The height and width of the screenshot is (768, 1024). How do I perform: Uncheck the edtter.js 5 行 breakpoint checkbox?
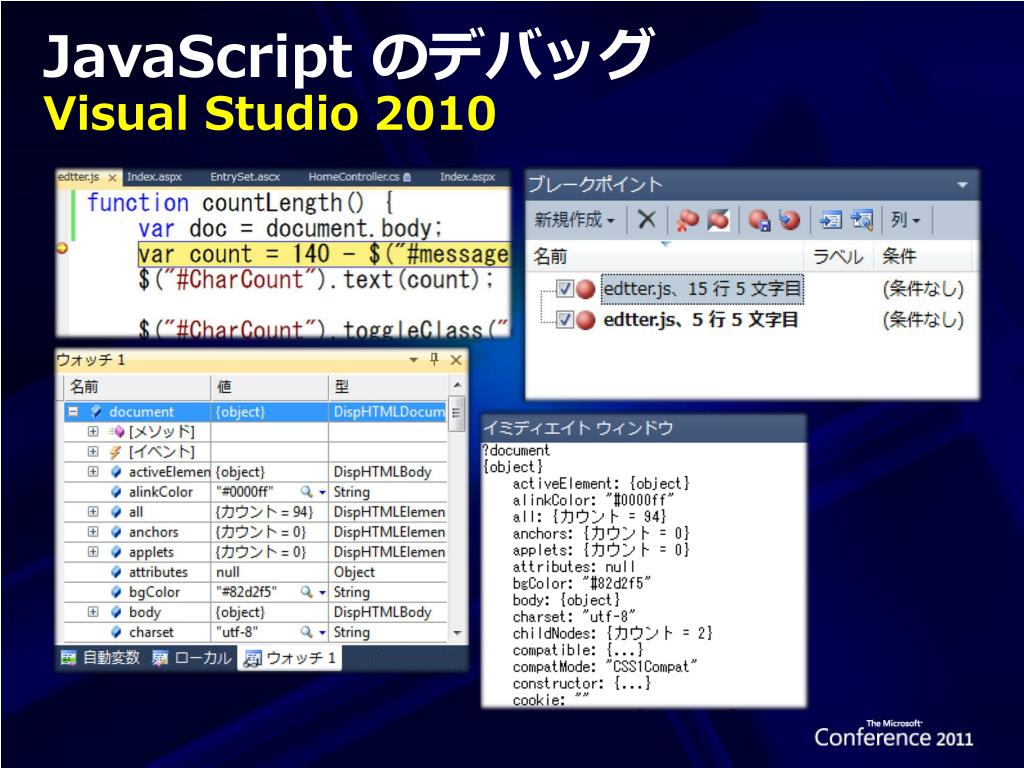pos(564,319)
